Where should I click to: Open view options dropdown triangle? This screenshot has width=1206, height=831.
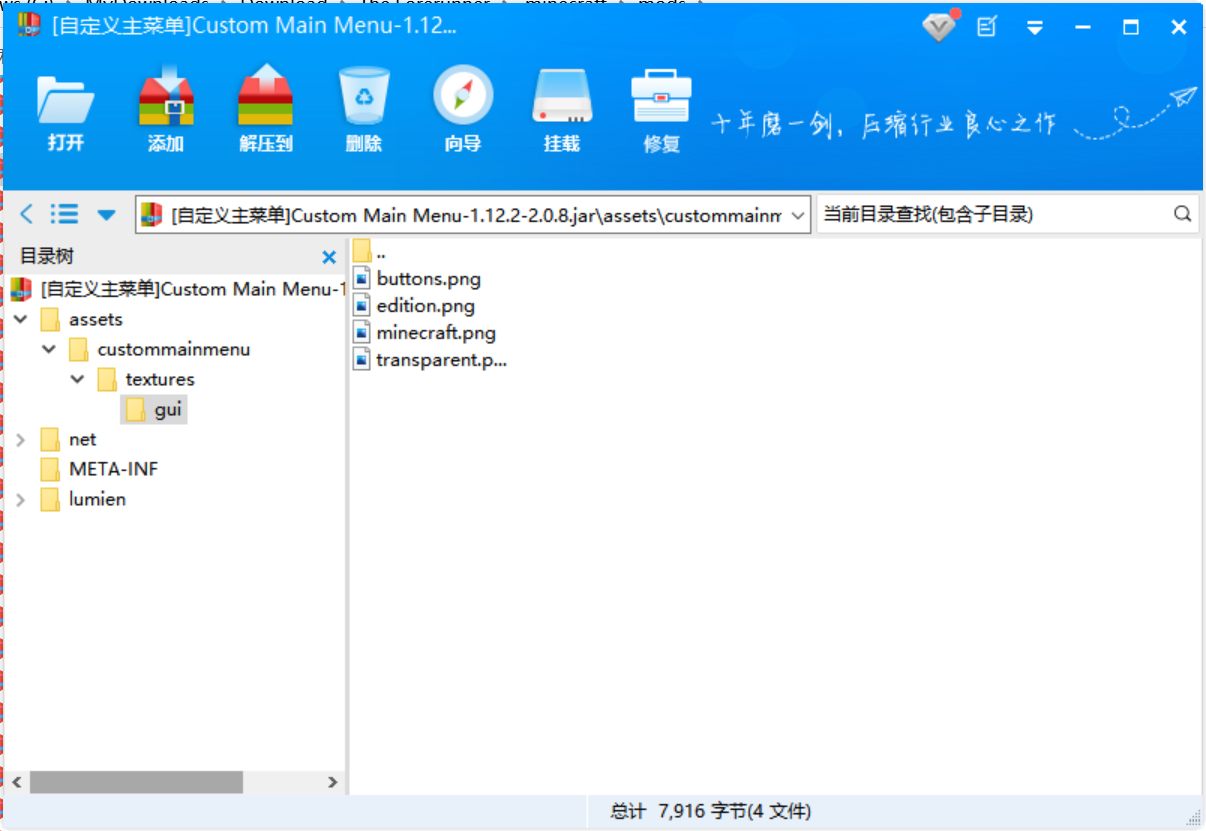[106, 214]
